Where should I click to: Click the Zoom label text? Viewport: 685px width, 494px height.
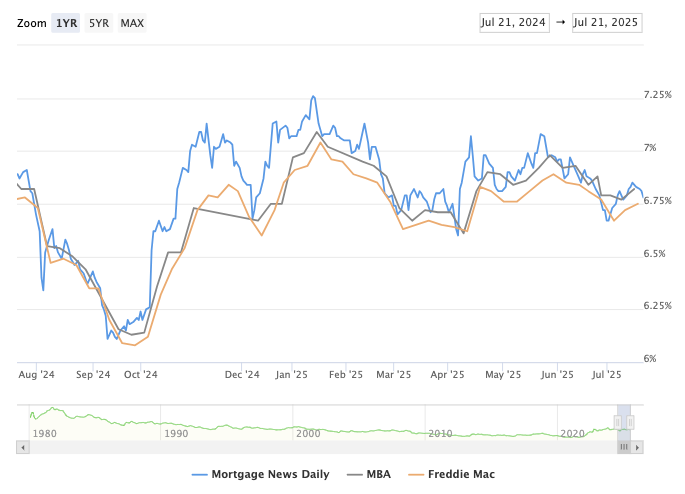[31, 23]
